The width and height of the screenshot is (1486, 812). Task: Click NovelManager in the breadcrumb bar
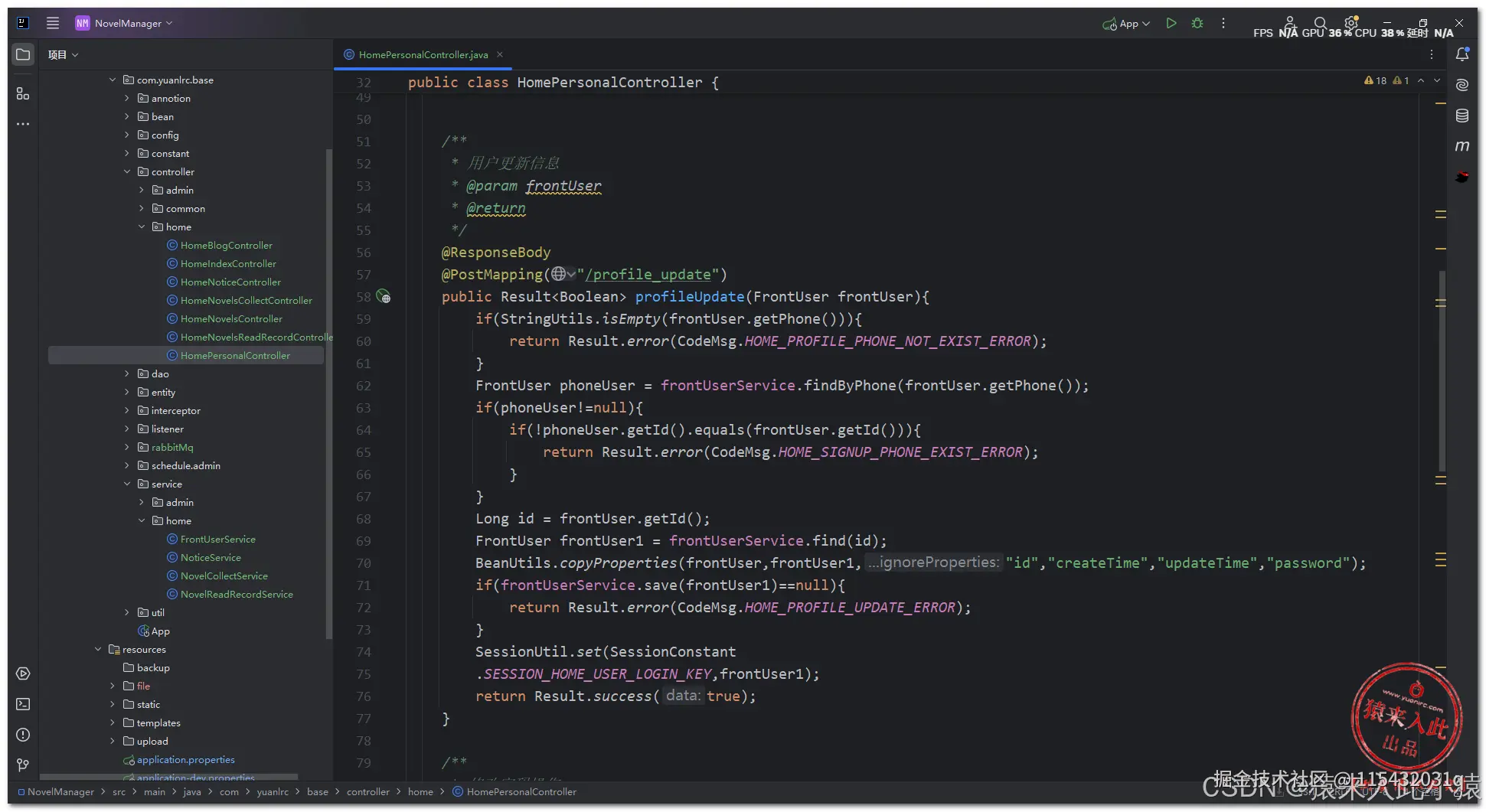60,791
